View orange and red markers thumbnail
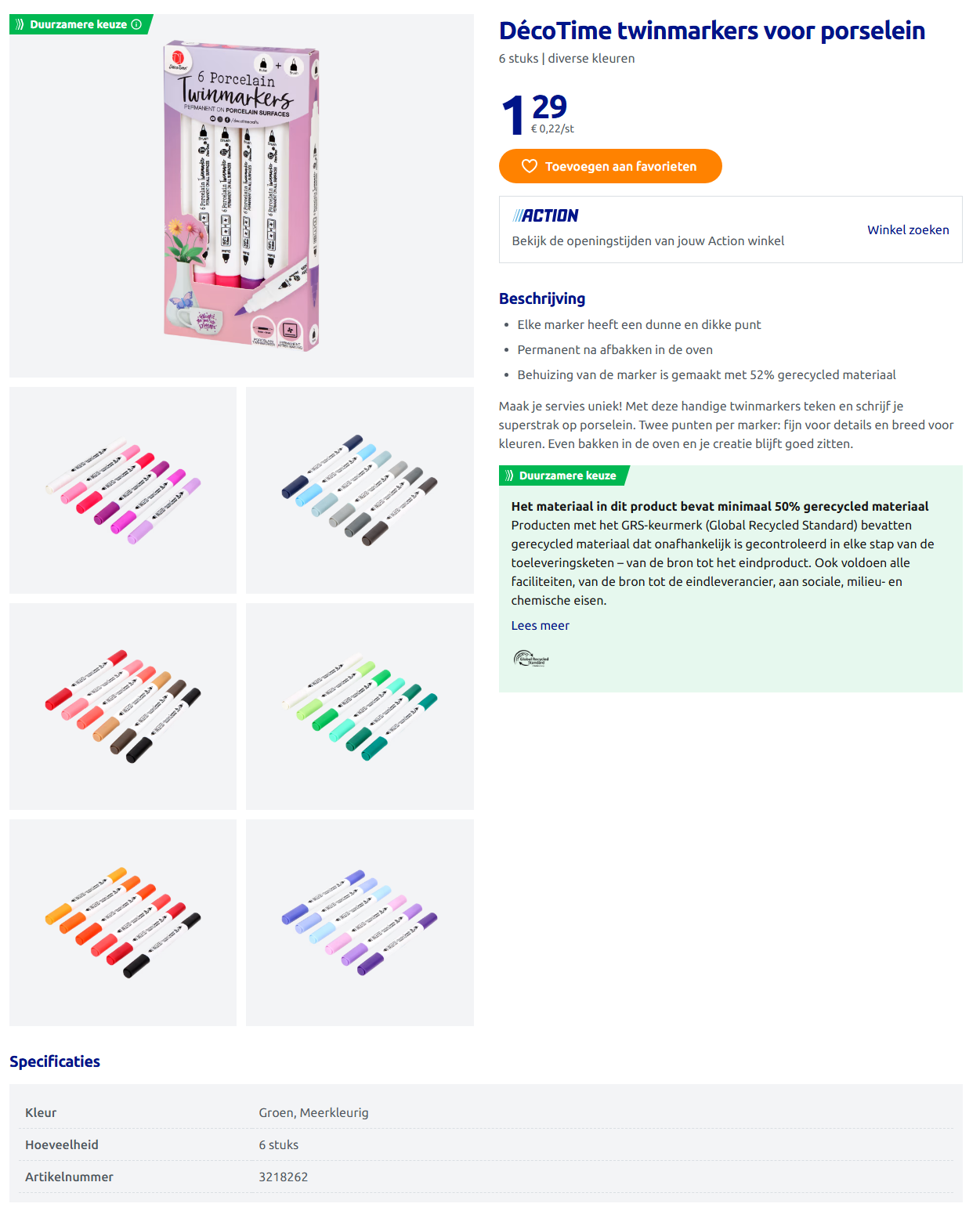The height and width of the screenshot is (1211, 980). (x=123, y=922)
